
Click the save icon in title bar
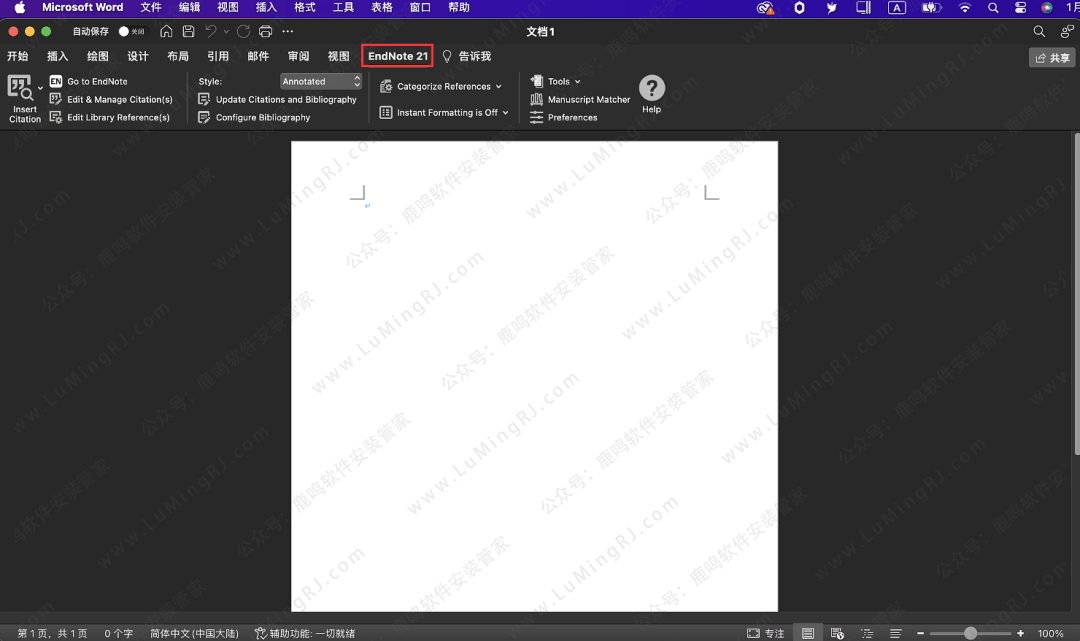click(x=188, y=32)
